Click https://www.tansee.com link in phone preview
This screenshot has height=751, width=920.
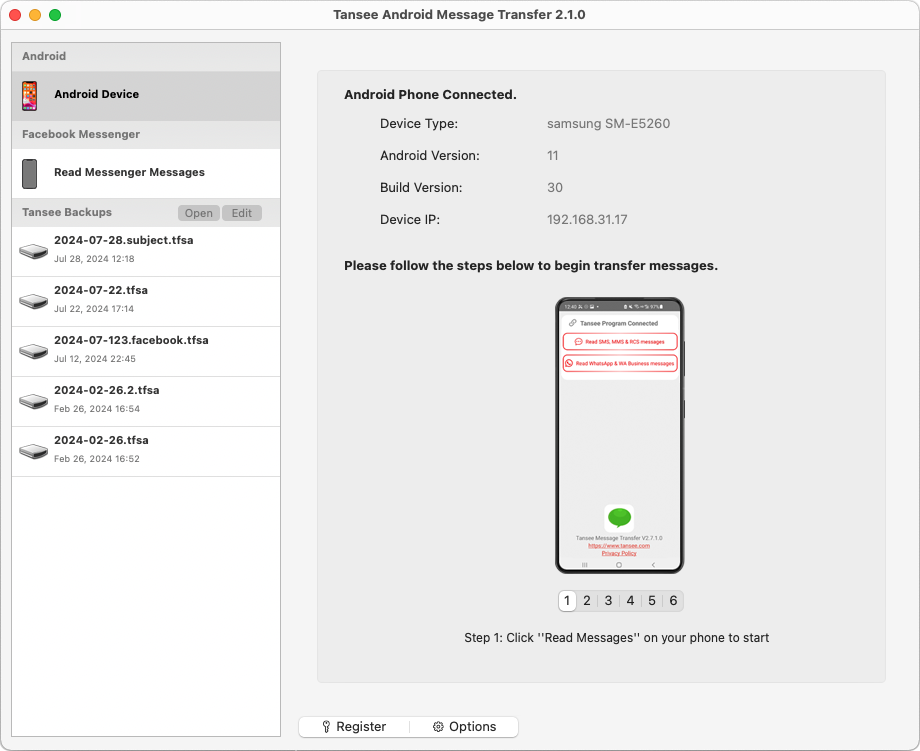click(619, 546)
